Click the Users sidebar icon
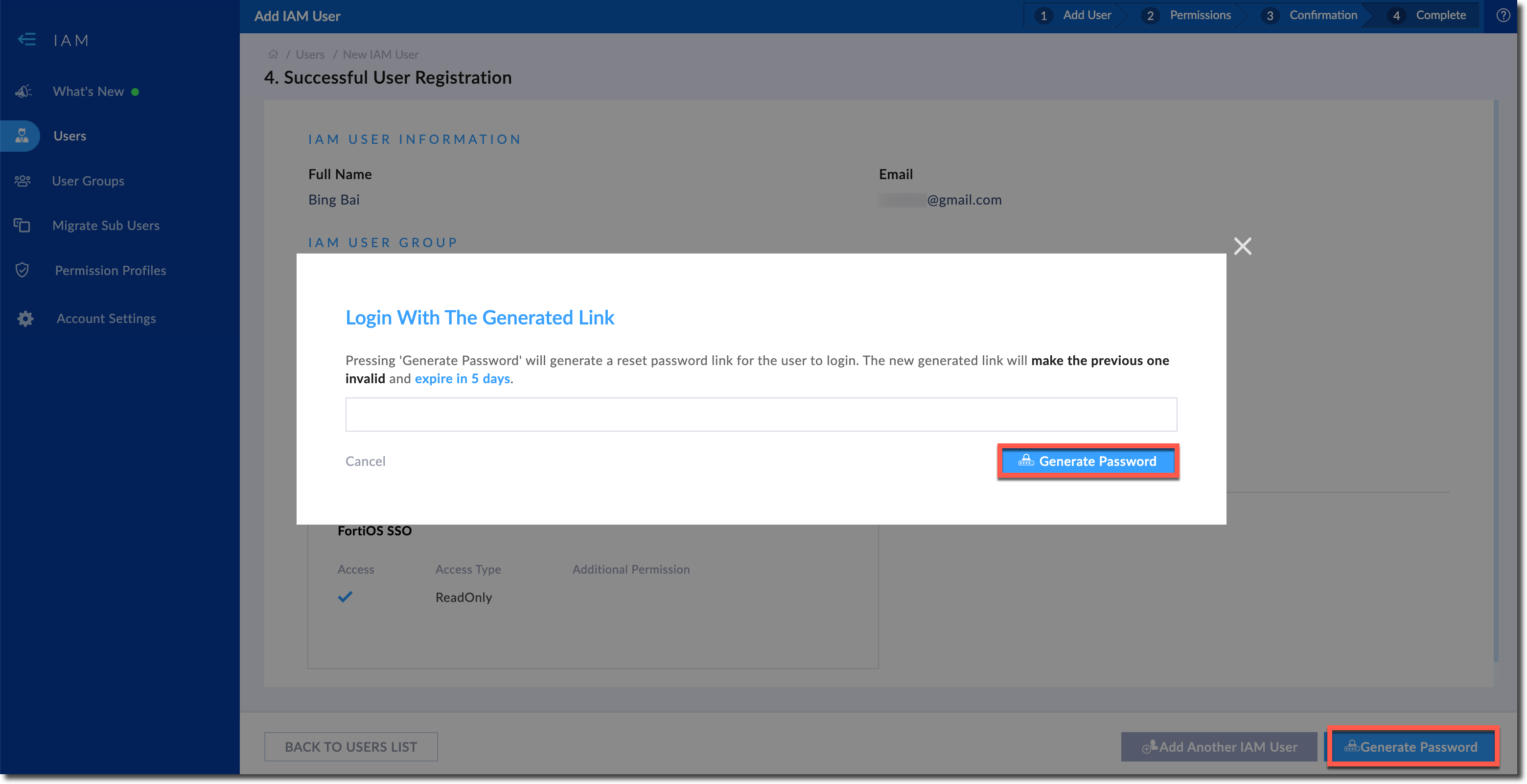Screen dimensions: 1527x784 22,136
